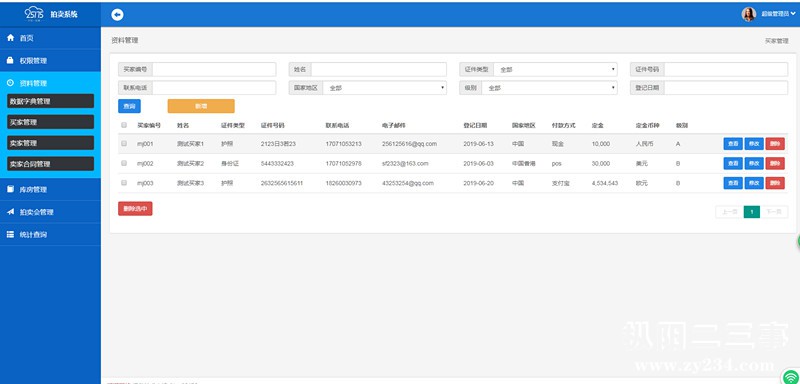
Task: Click 查看 button for mj001 row
Action: (x=733, y=144)
